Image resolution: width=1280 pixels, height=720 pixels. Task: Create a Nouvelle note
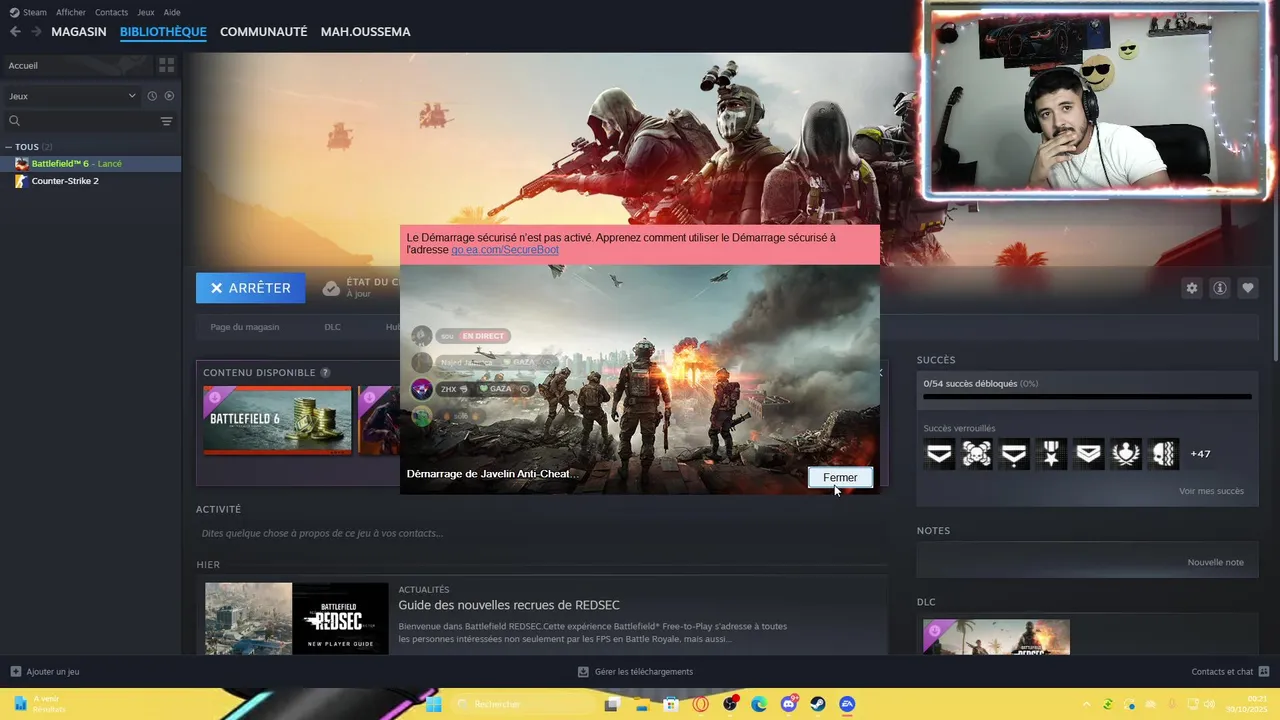point(1215,562)
